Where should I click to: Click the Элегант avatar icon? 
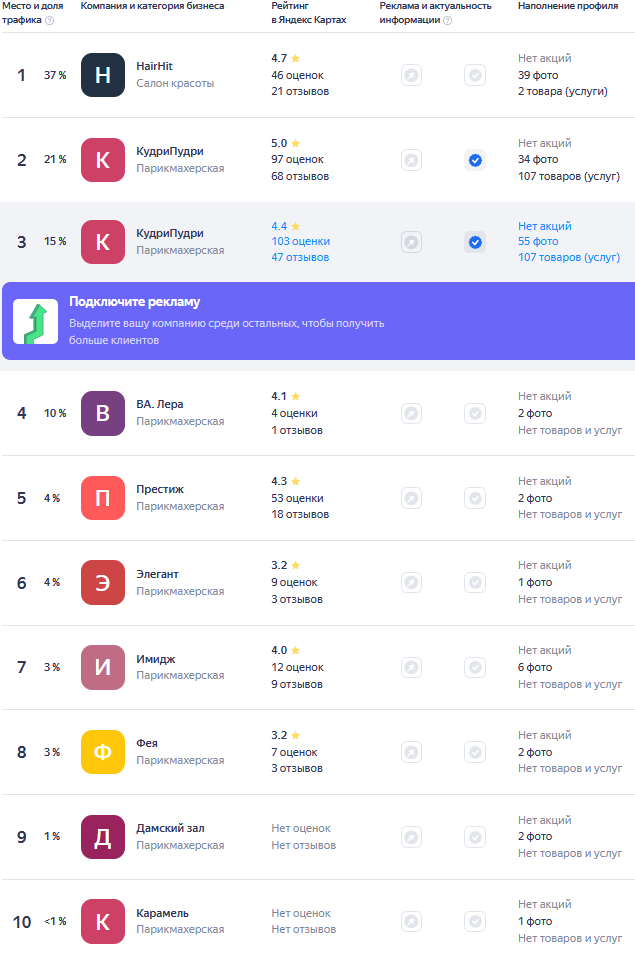coord(103,582)
